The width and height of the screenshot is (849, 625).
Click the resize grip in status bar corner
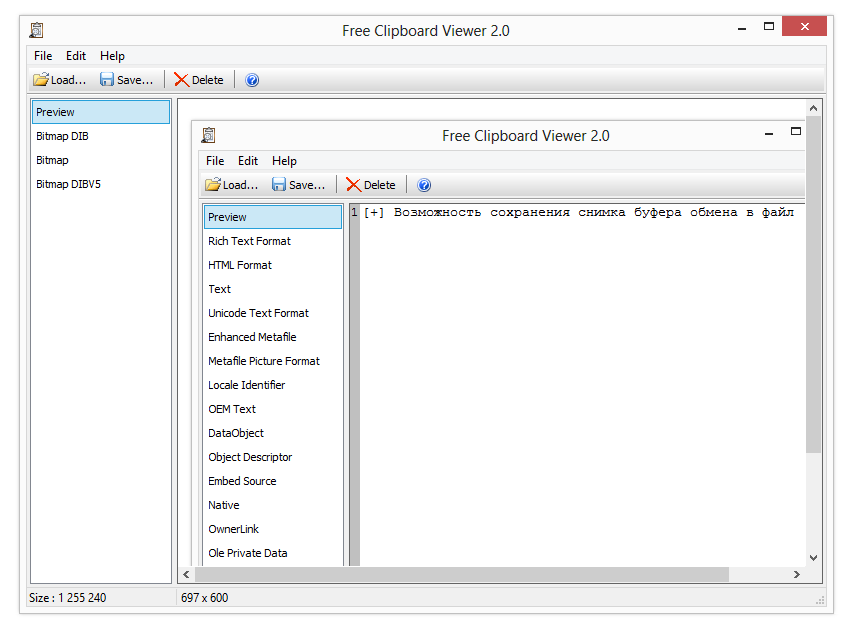tap(820, 600)
